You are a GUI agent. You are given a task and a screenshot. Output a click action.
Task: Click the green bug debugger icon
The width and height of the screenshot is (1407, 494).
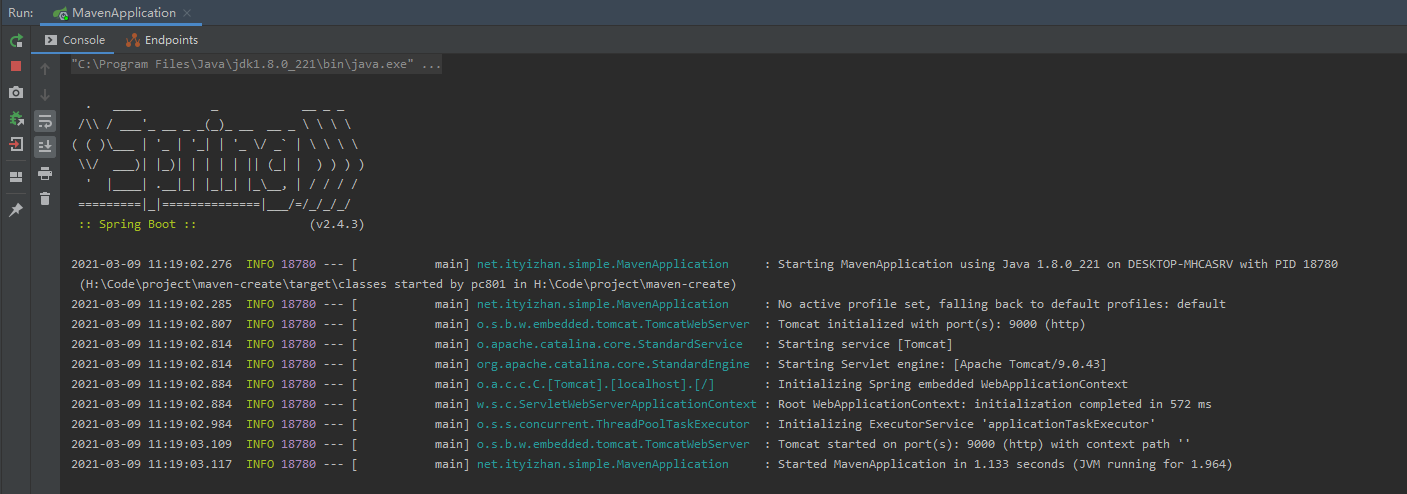click(16, 118)
